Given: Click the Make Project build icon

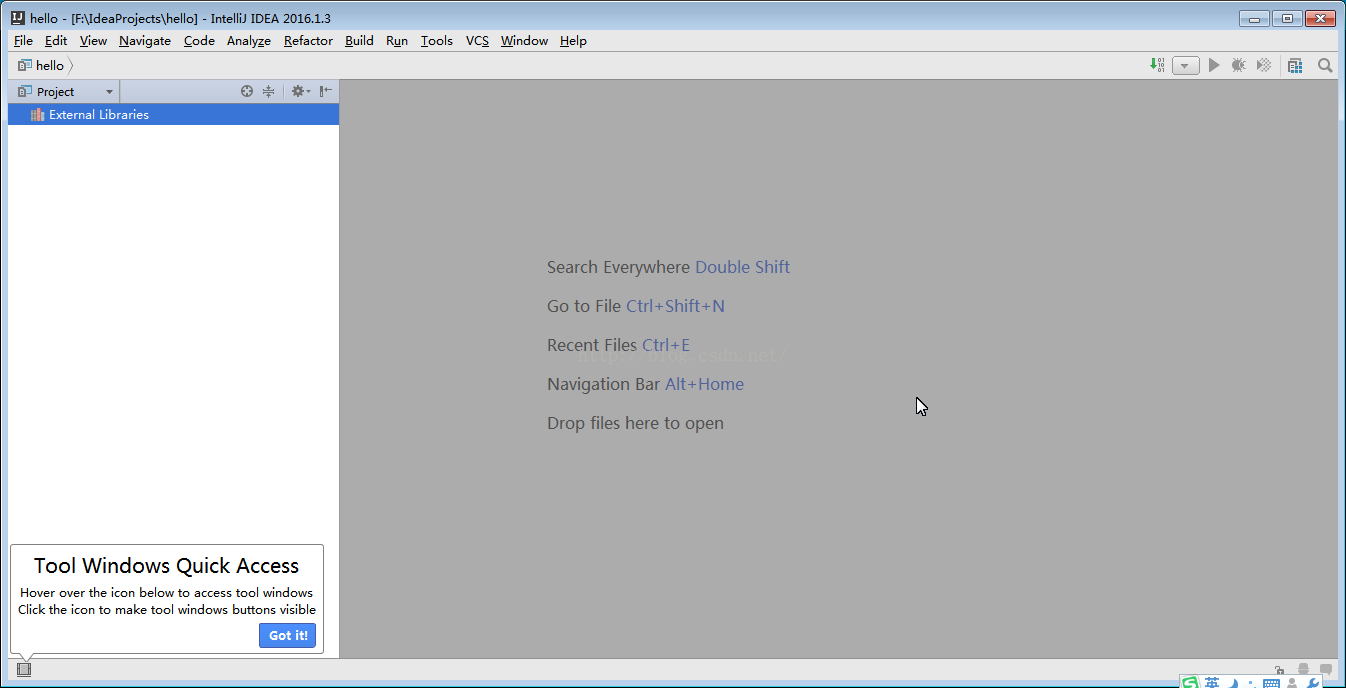Looking at the screenshot, I should click(x=1157, y=65).
